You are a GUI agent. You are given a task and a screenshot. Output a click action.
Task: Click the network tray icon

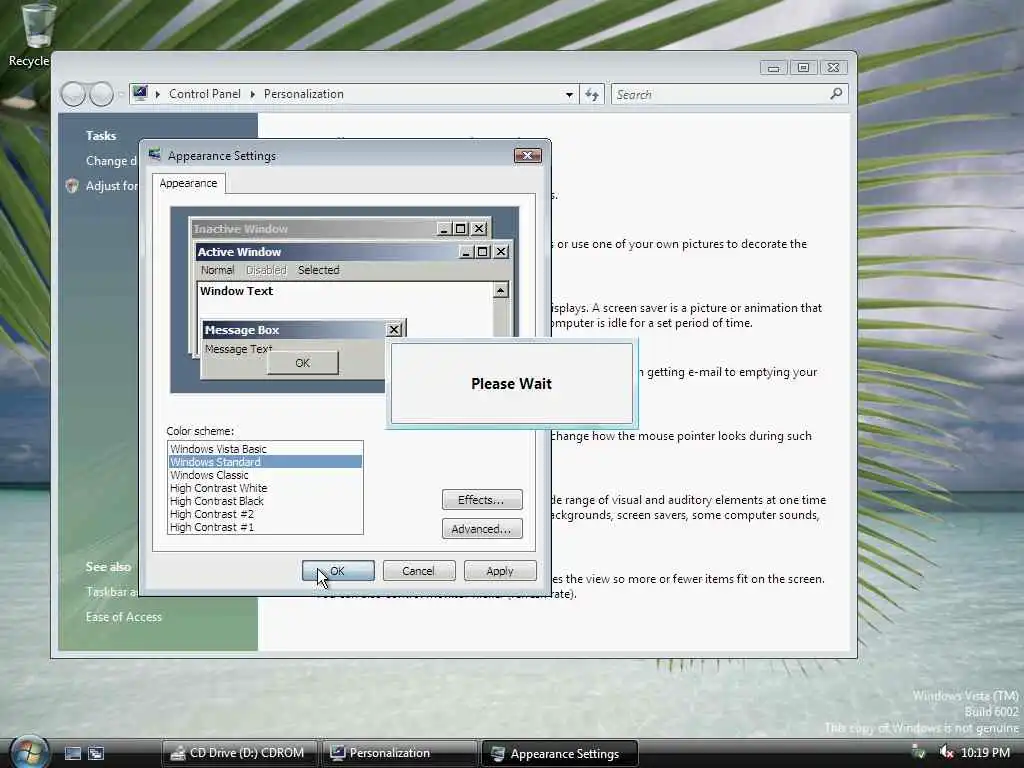tap(920, 753)
